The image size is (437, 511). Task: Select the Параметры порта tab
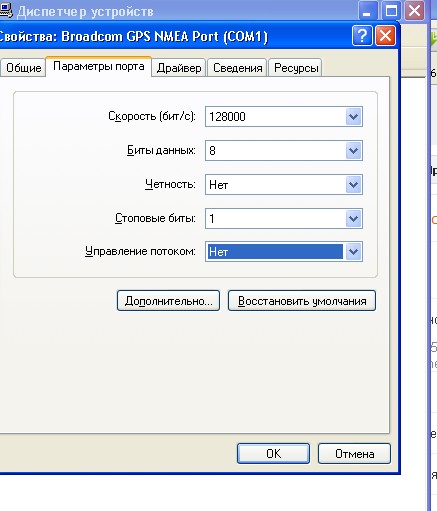point(99,66)
